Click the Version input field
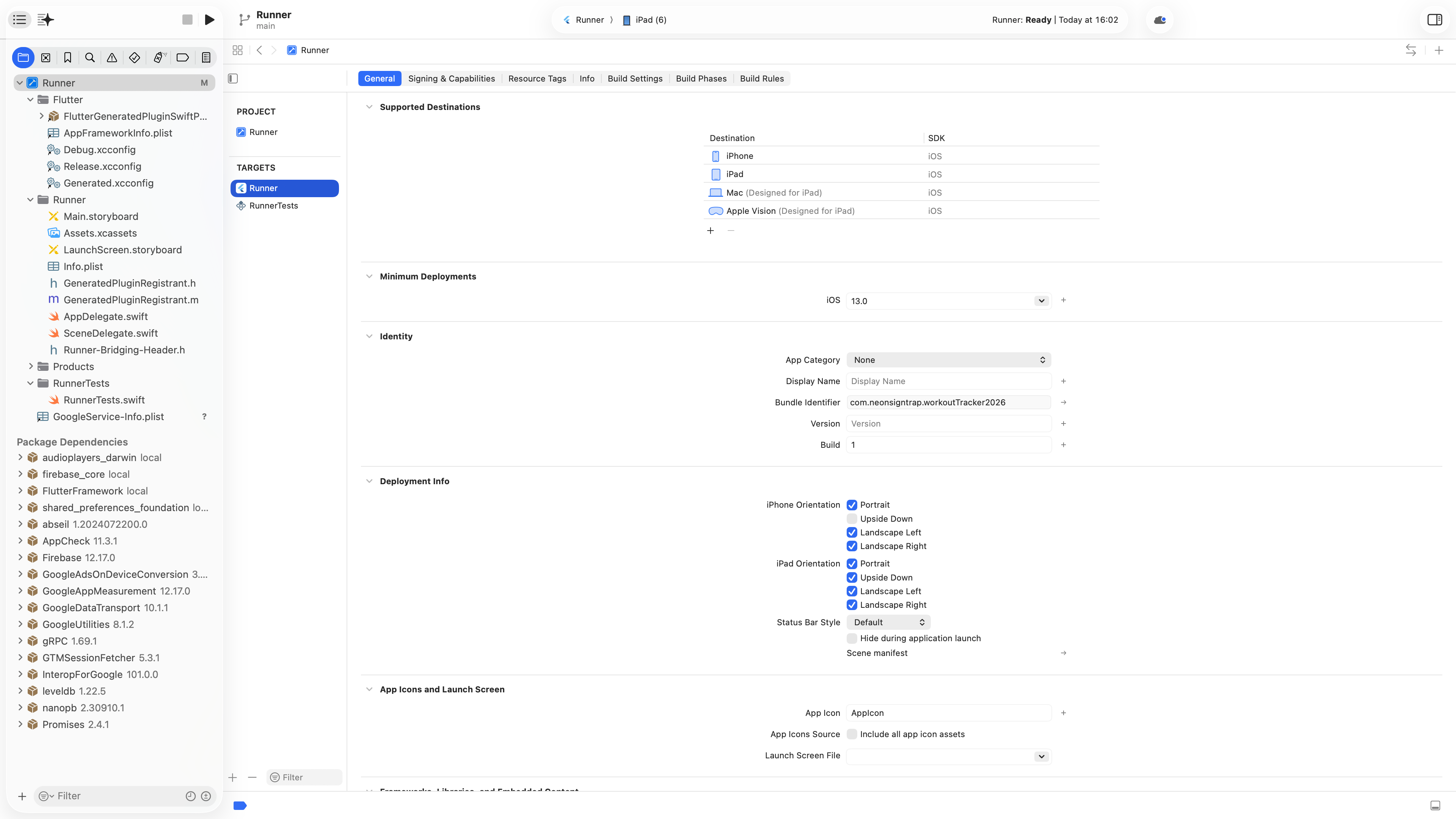The image size is (1456, 819). (x=948, y=424)
